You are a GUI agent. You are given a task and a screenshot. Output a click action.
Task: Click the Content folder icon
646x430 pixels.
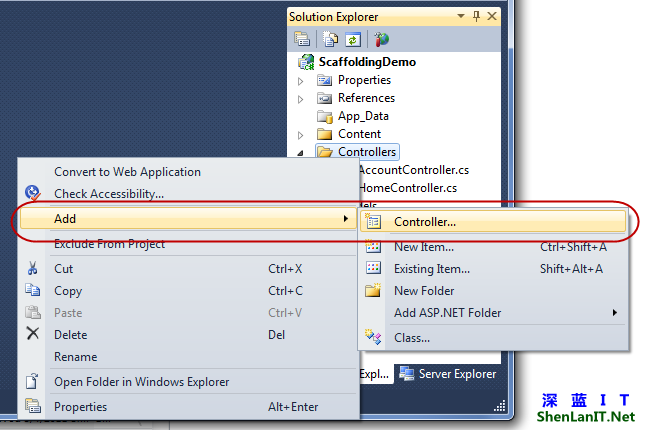coord(325,134)
